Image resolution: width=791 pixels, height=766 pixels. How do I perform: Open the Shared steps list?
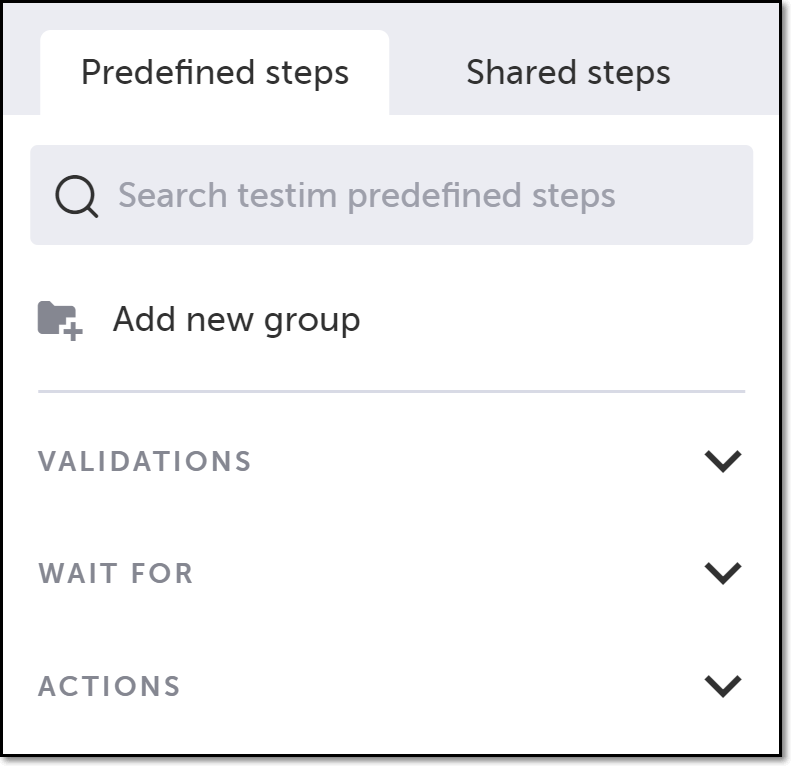point(568,73)
